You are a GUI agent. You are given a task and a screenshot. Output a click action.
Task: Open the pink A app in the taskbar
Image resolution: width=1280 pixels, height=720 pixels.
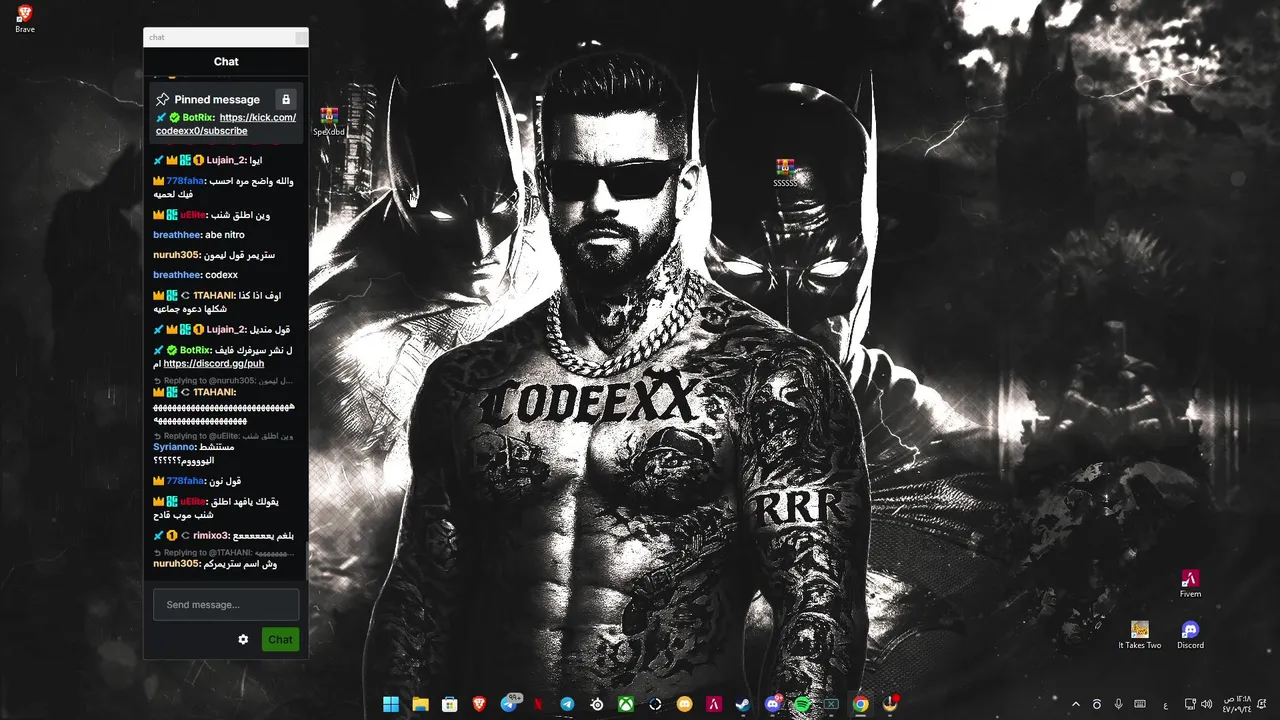pyautogui.click(x=714, y=704)
